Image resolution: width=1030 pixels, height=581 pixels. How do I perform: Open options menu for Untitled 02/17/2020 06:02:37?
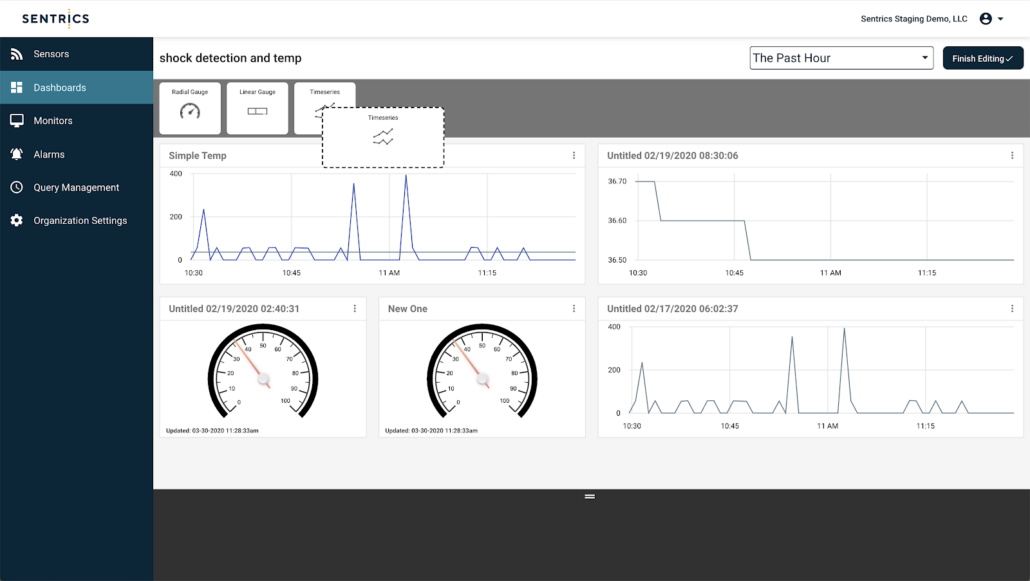[x=1012, y=309]
